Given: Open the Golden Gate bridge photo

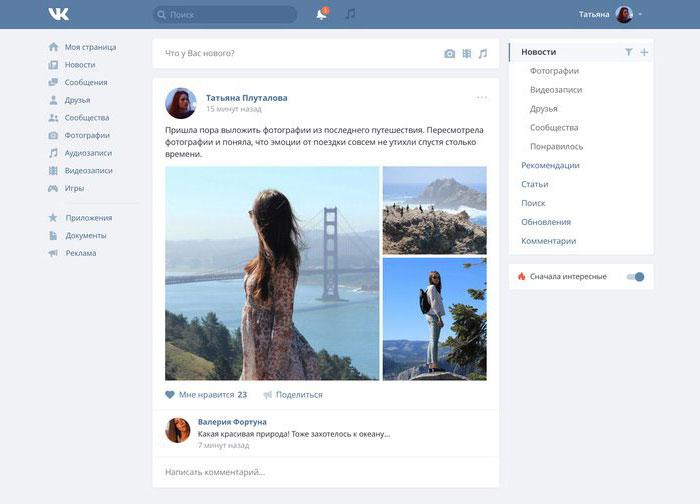Looking at the screenshot, I should (272, 273).
